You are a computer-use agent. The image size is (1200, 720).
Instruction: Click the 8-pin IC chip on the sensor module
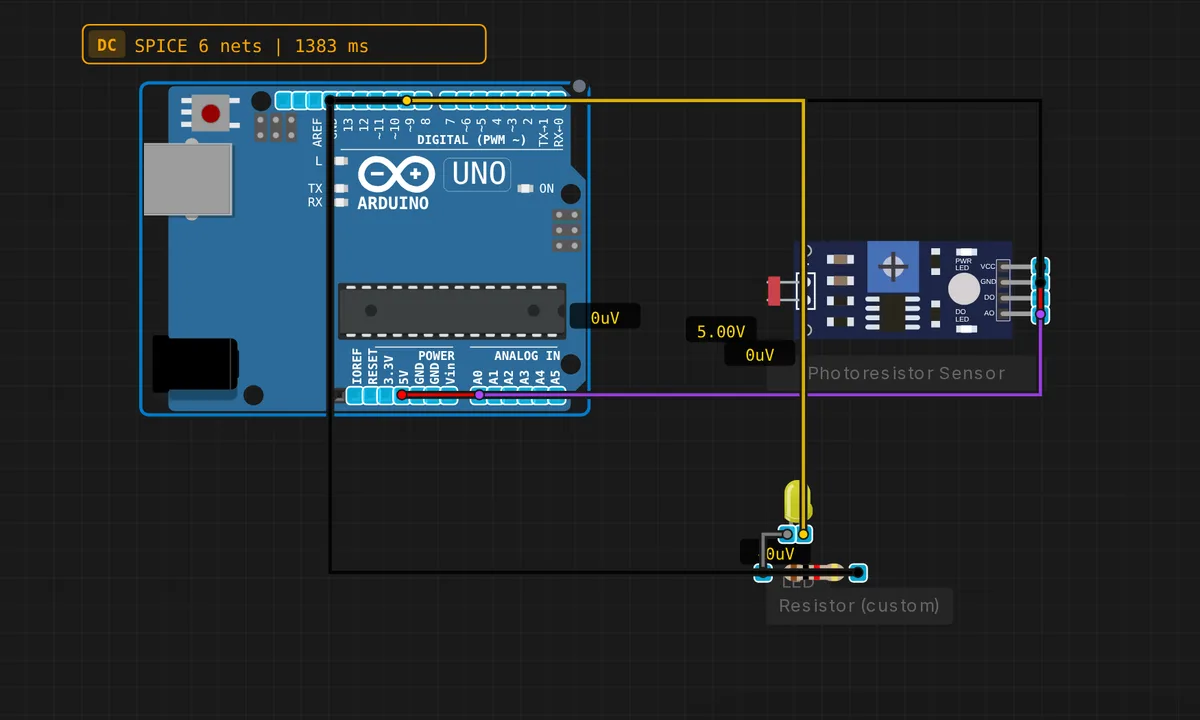(893, 312)
